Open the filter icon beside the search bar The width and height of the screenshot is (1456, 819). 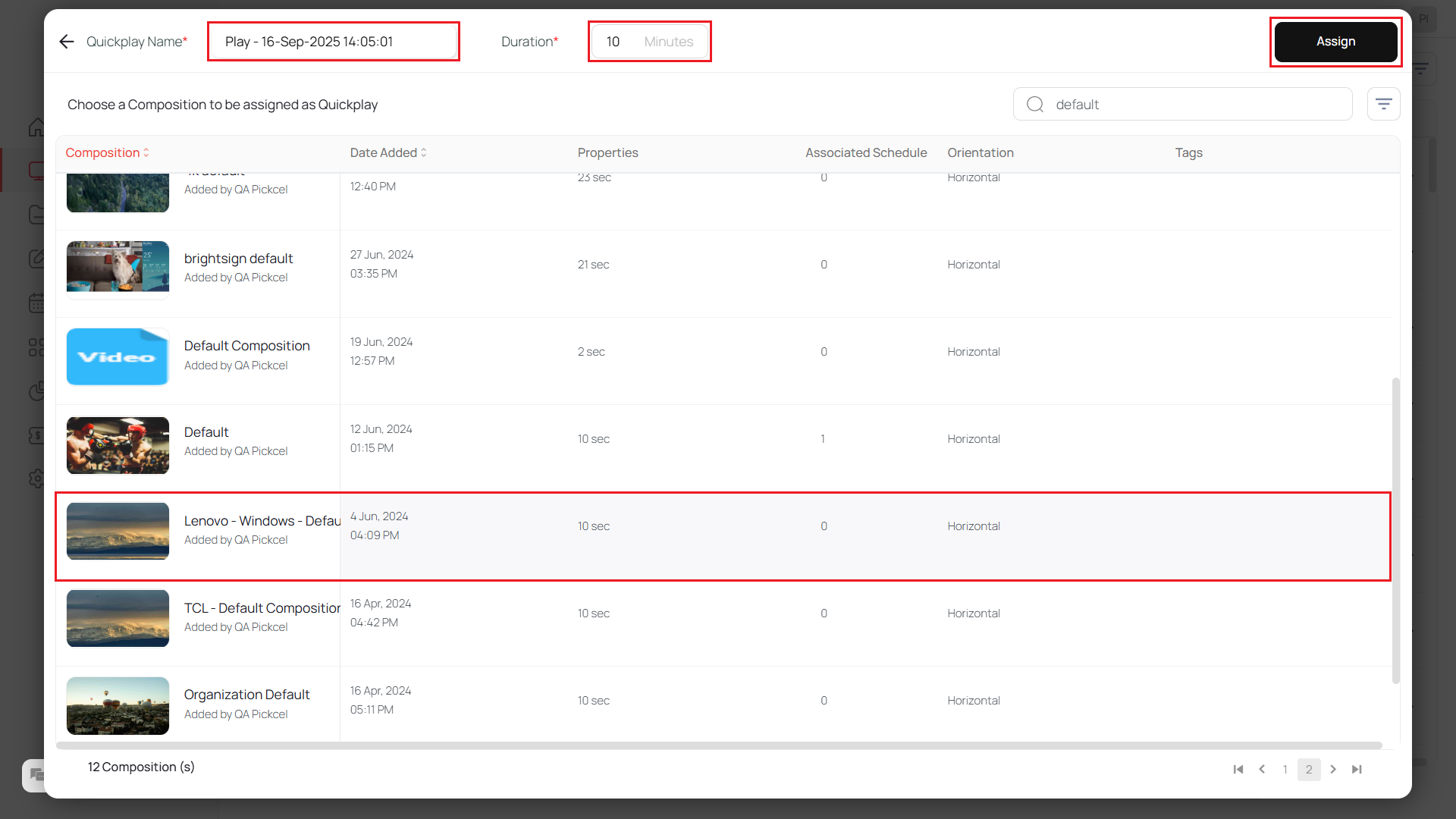coord(1384,104)
